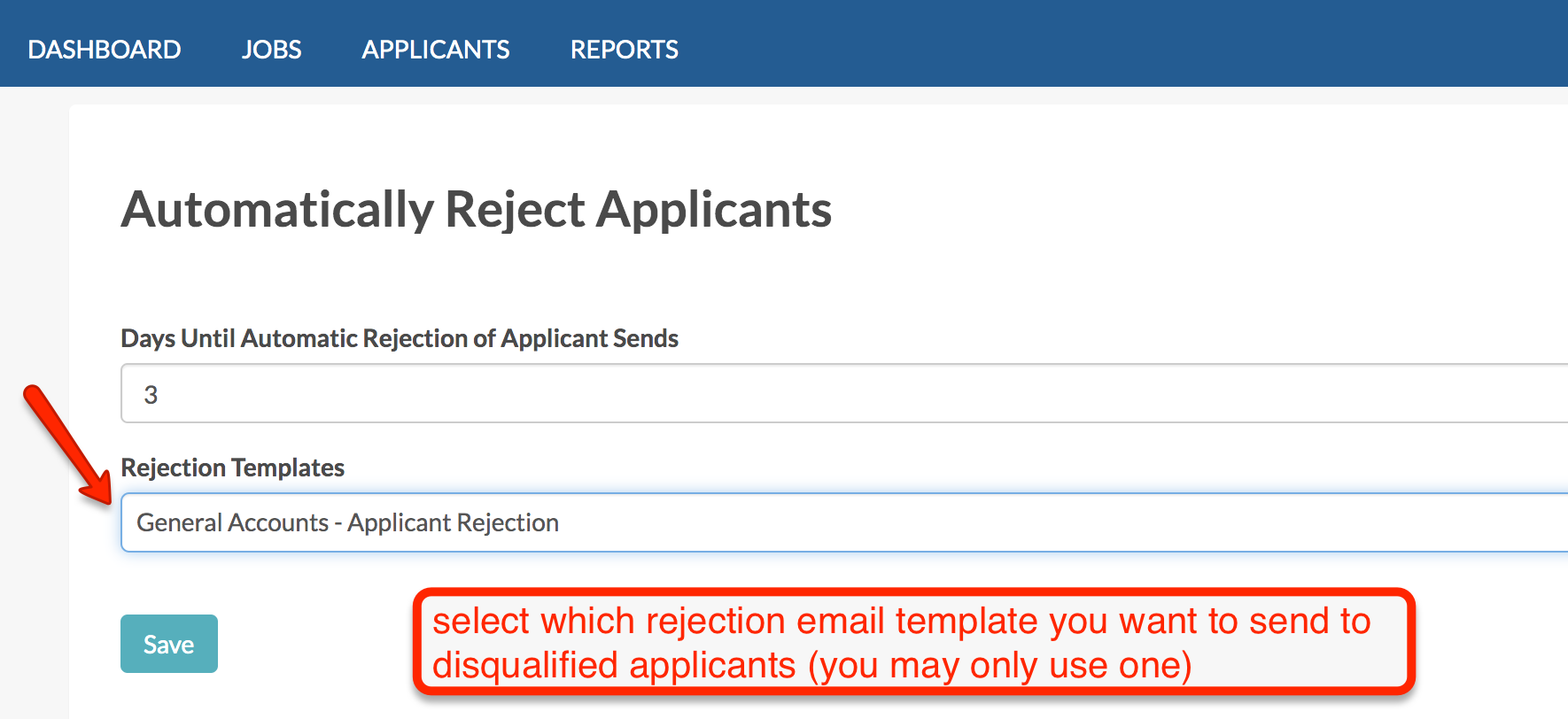Select the value 3 in the days field
Viewport: 1568px width, 719px height.
(151, 394)
